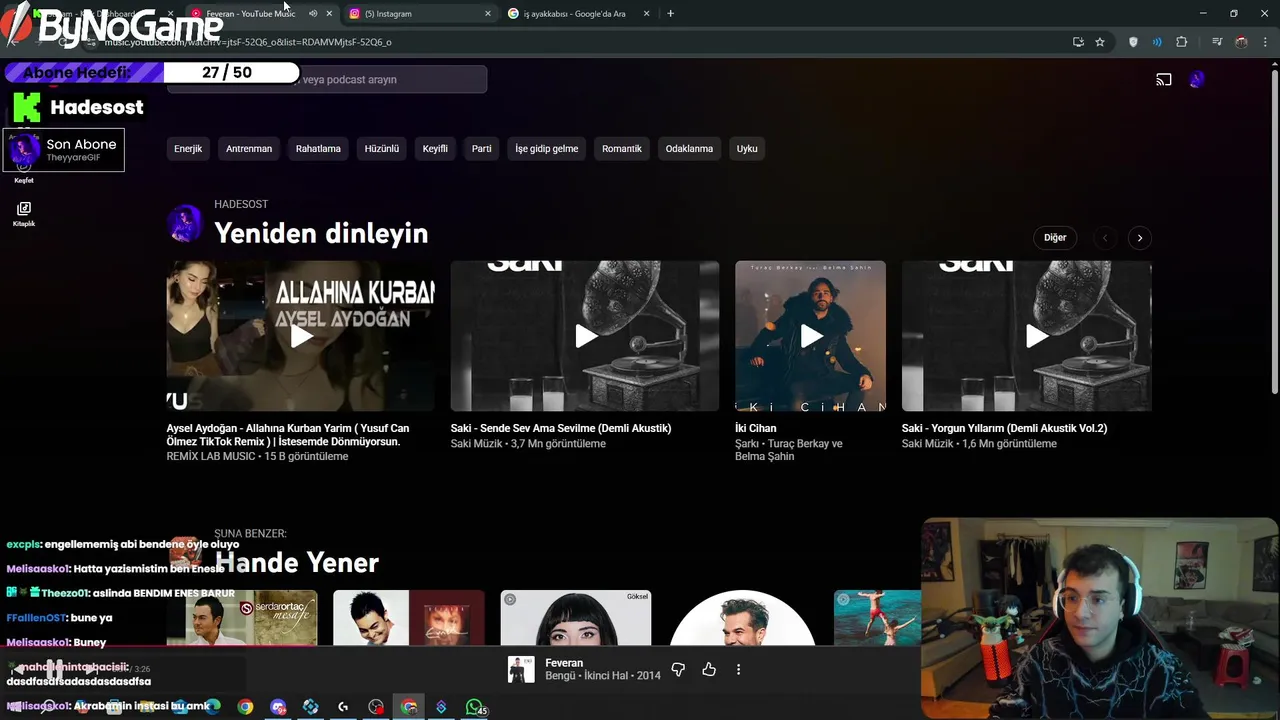The image size is (1280, 720).
Task: Select the Hüzünlü mood chip
Action: [382, 149]
